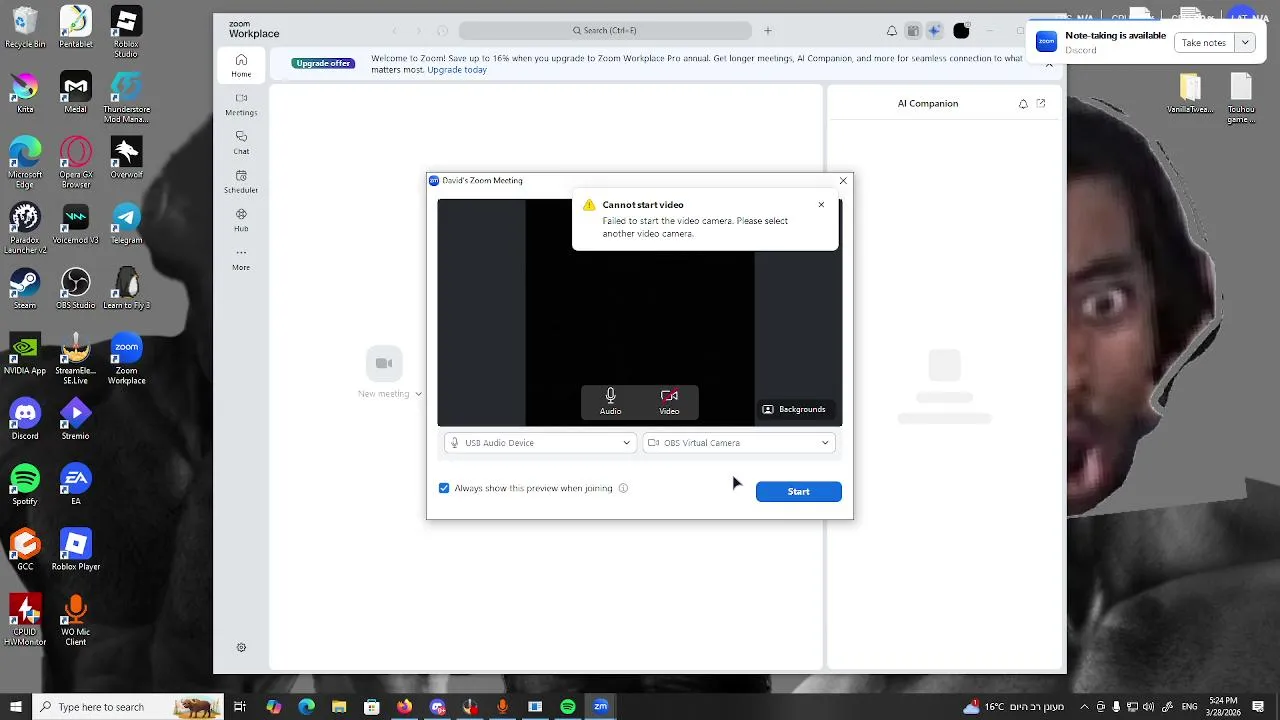Select the Stremio desktop icon

click(x=76, y=419)
